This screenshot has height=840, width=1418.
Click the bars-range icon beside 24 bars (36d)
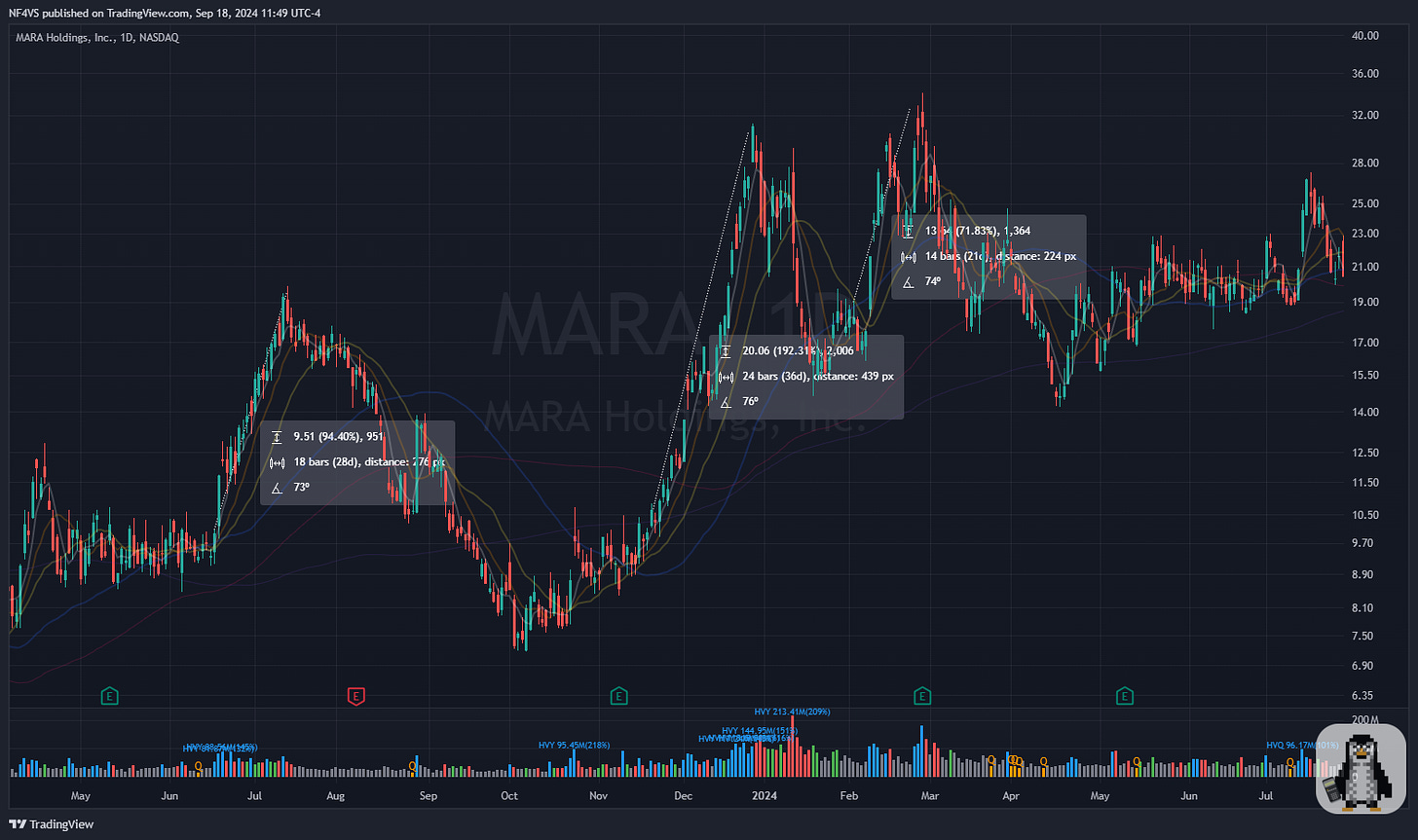pyautogui.click(x=725, y=376)
